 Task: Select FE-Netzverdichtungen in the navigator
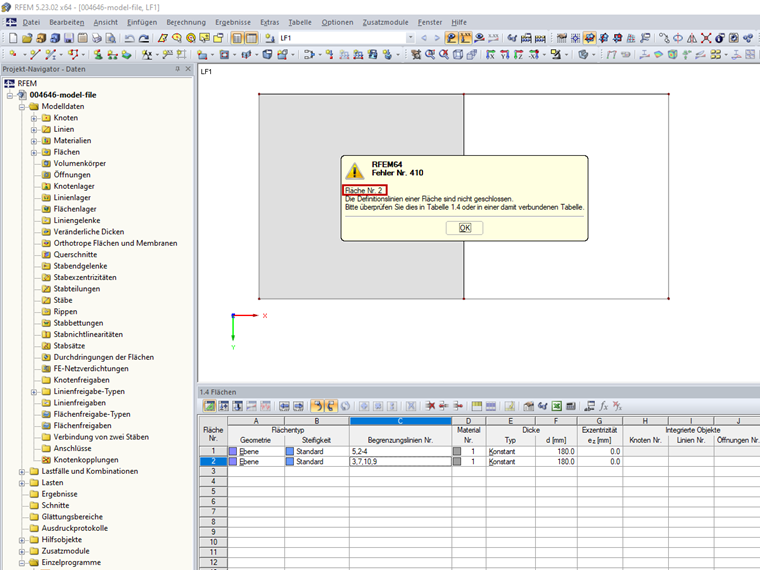91,368
